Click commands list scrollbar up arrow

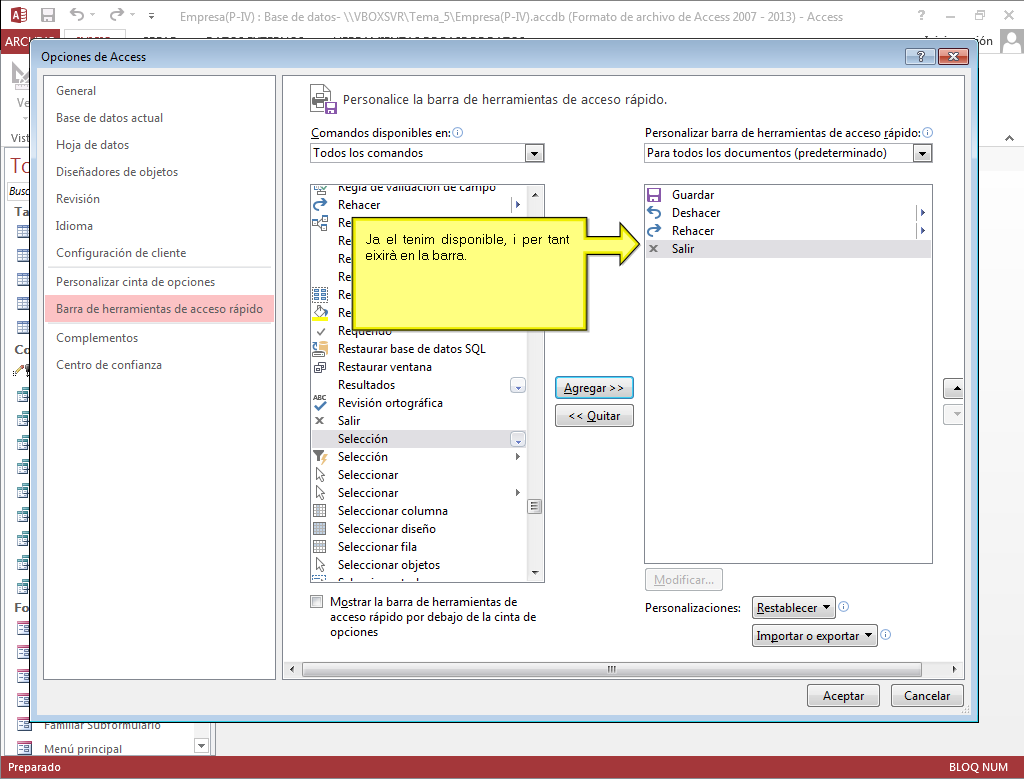[x=535, y=195]
